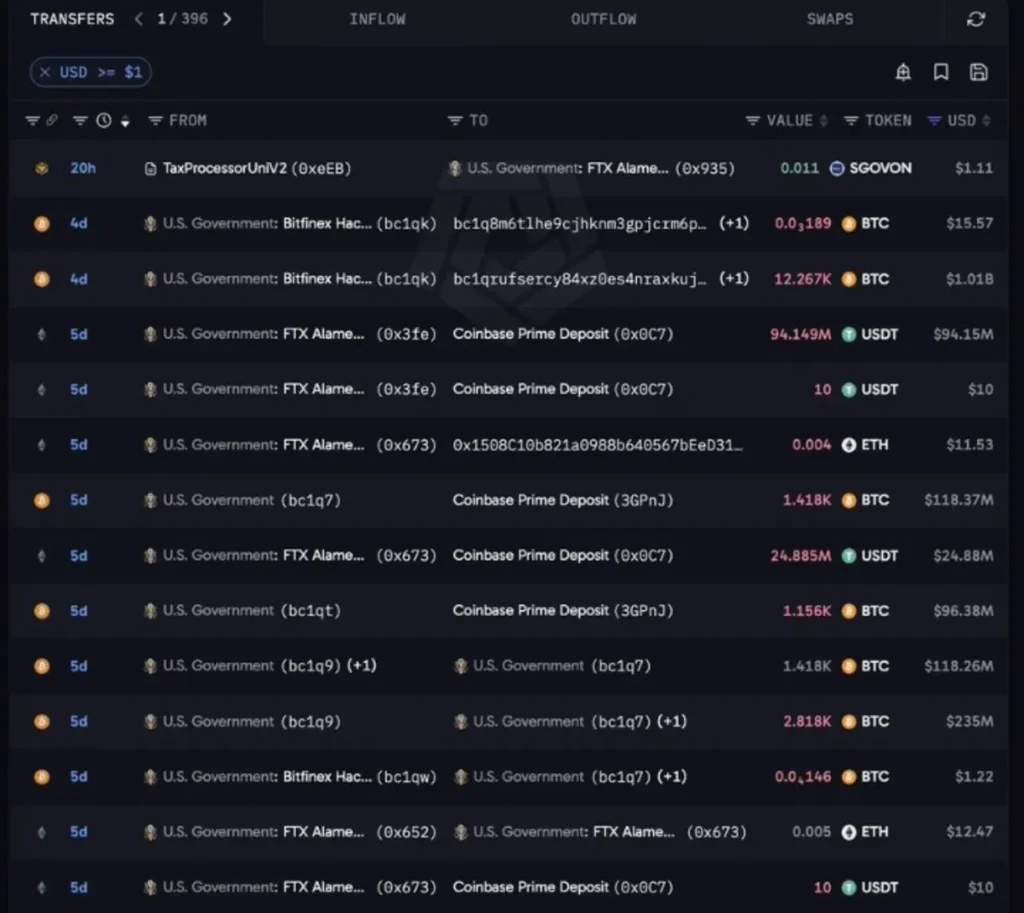
Task: Click the 1 / 396 page indicator
Action: pos(182,19)
